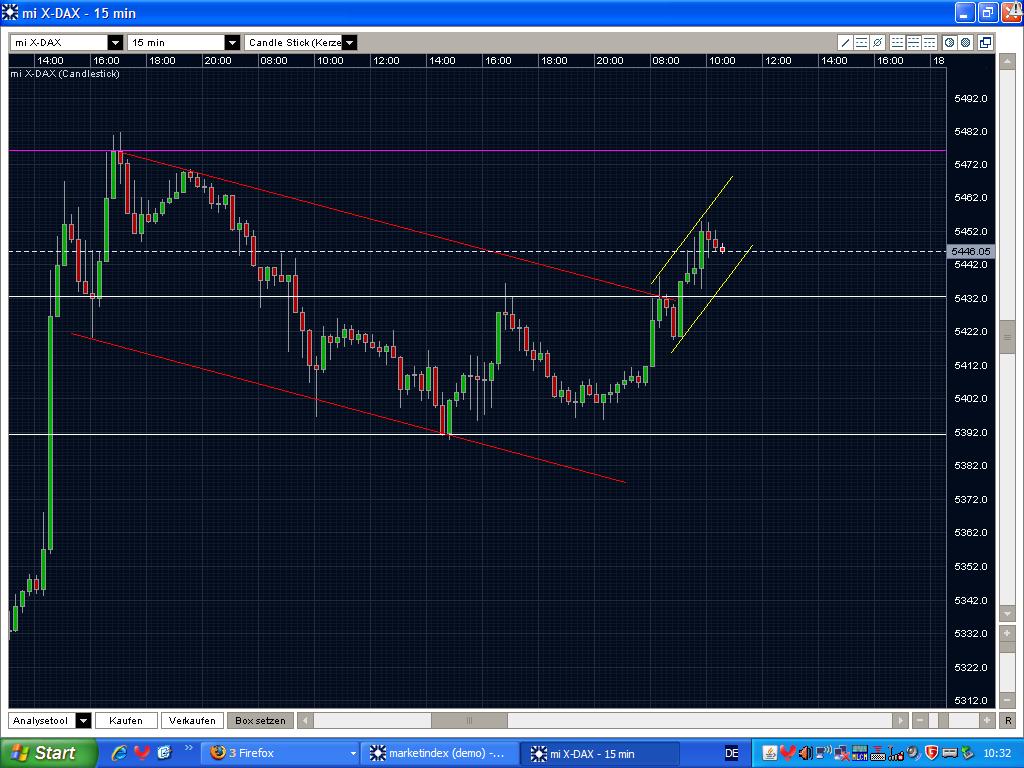Open the instrument dropdown showing mi X-DAX
The image size is (1024, 768).
click(67, 42)
